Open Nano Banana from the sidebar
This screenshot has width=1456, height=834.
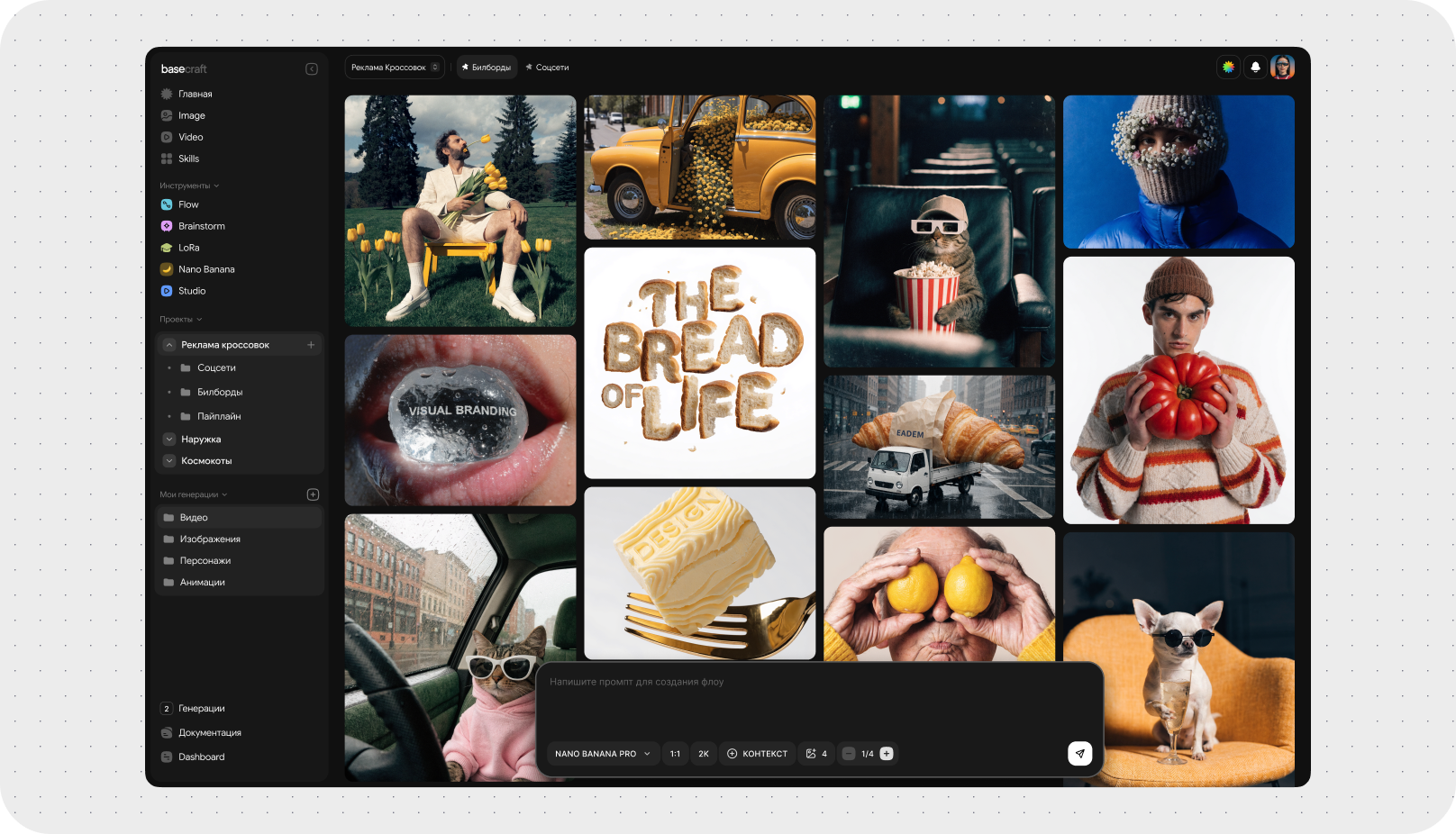(205, 269)
